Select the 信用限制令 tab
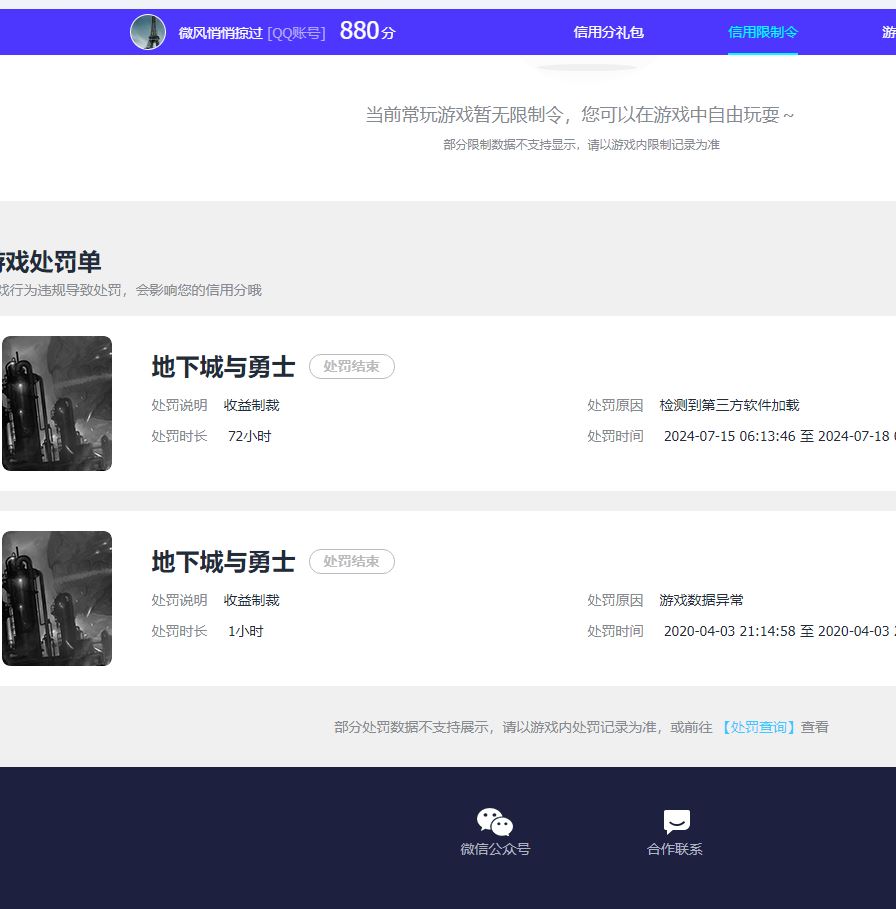The height and width of the screenshot is (909, 896). tap(762, 32)
